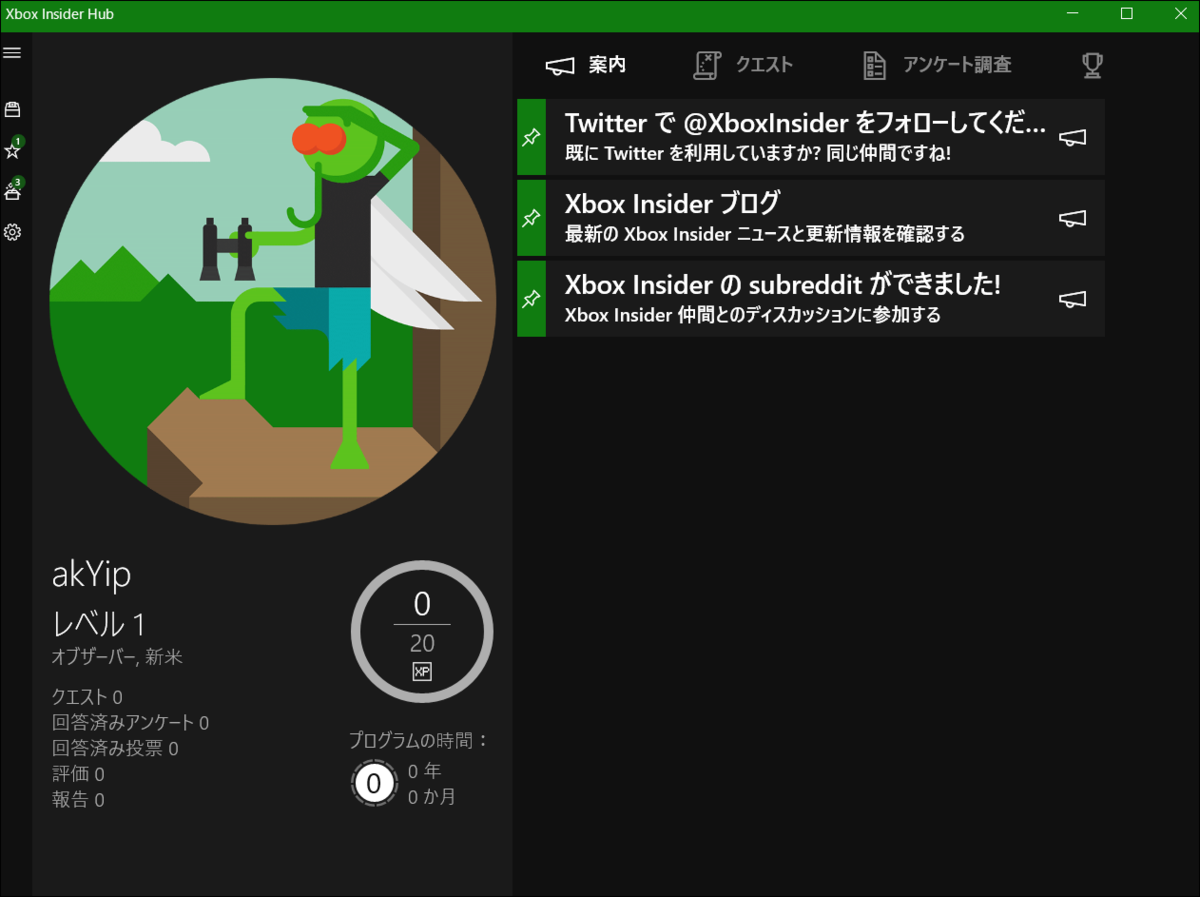Screen dimensions: 1200x897
Task: Click the megaphone icon on the ブログ announcement
Action: (x=1072, y=219)
